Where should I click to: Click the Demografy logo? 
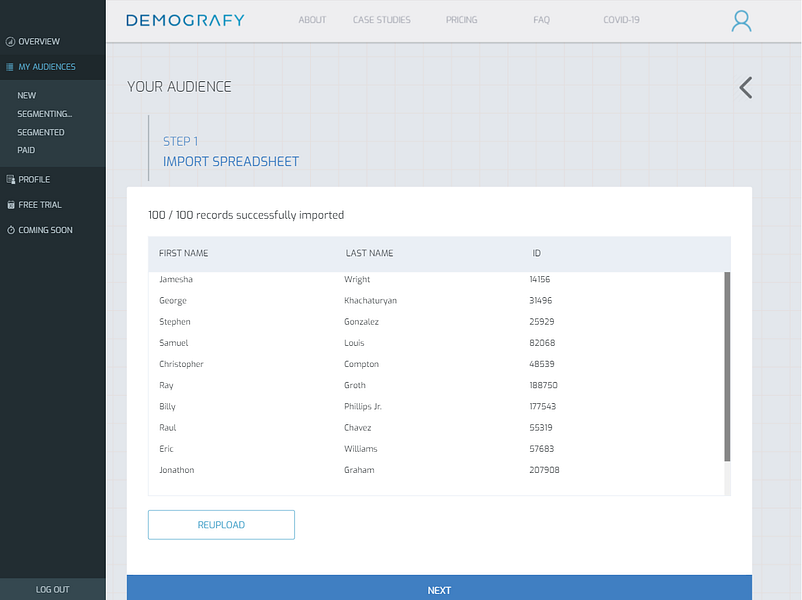[x=185, y=20]
